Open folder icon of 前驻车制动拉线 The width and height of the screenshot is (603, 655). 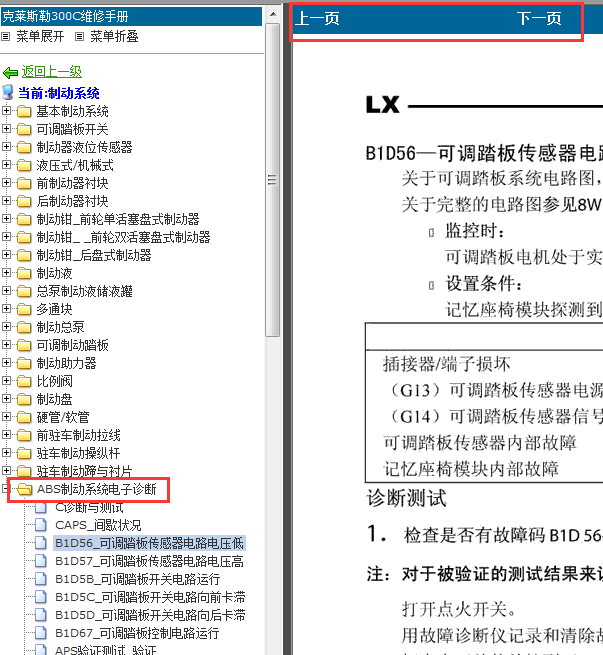[24, 435]
